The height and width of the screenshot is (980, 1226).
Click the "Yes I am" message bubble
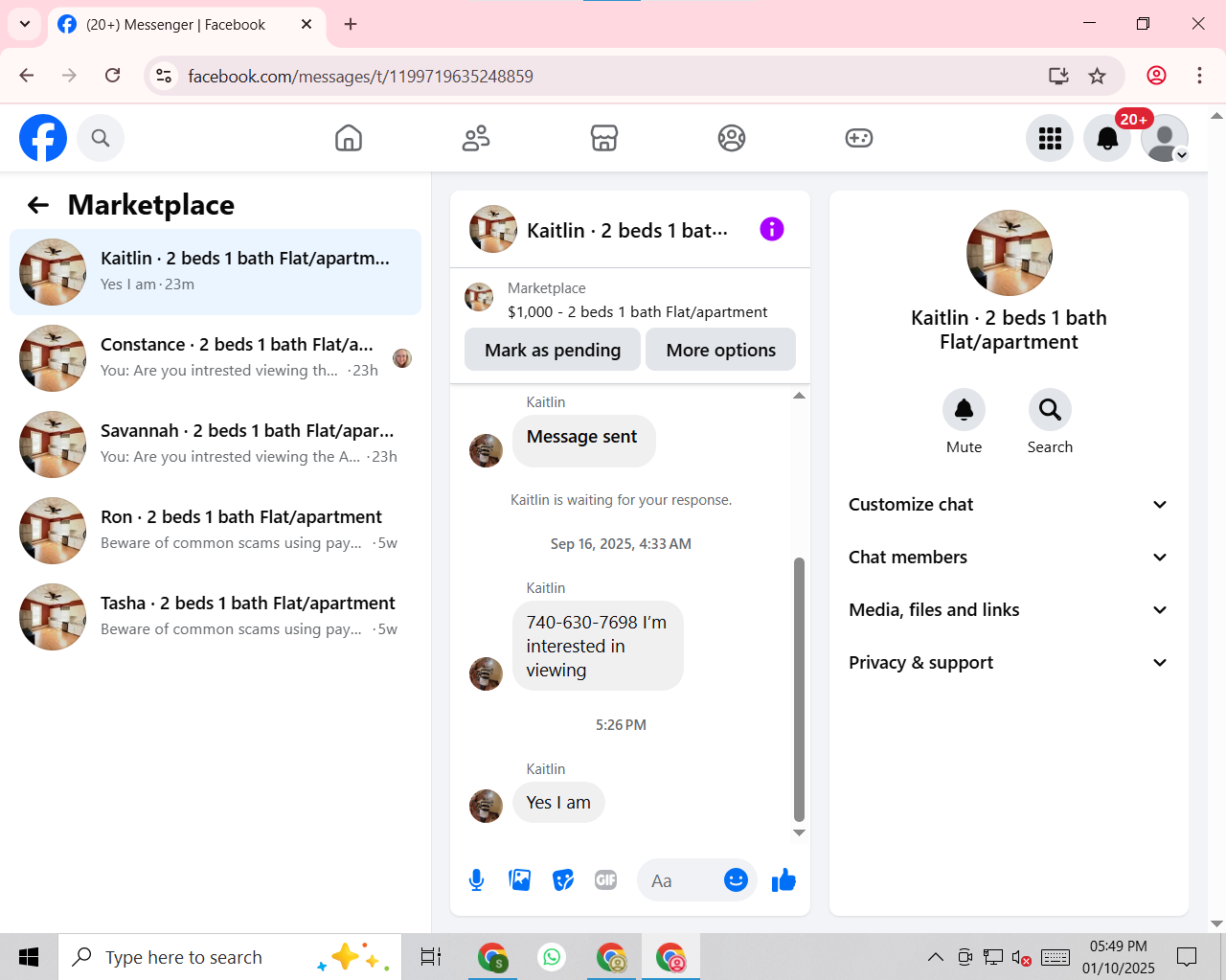tap(558, 803)
